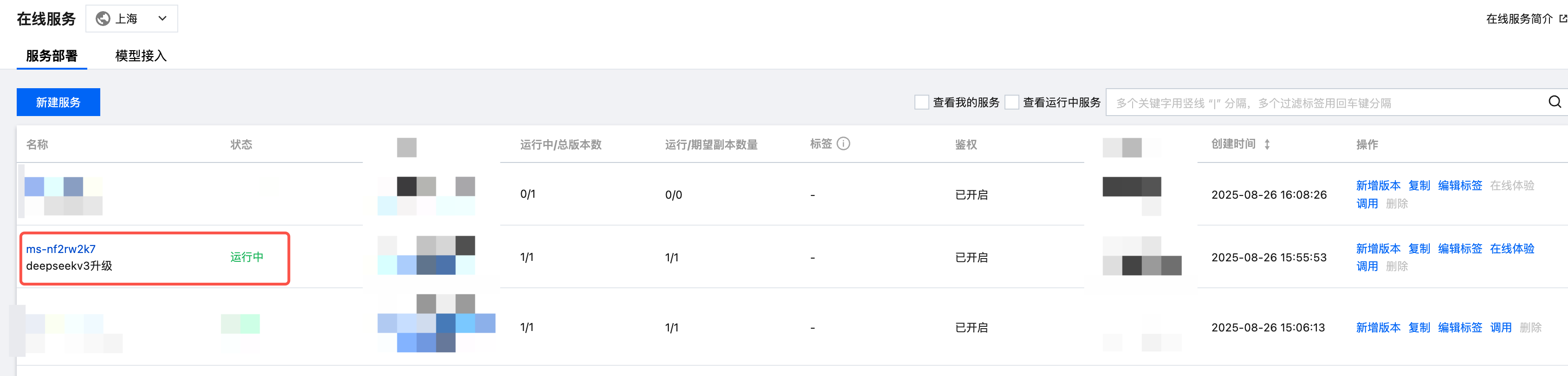
Task: Click 复制 for the 15:55:53 service
Action: [x=1419, y=248]
